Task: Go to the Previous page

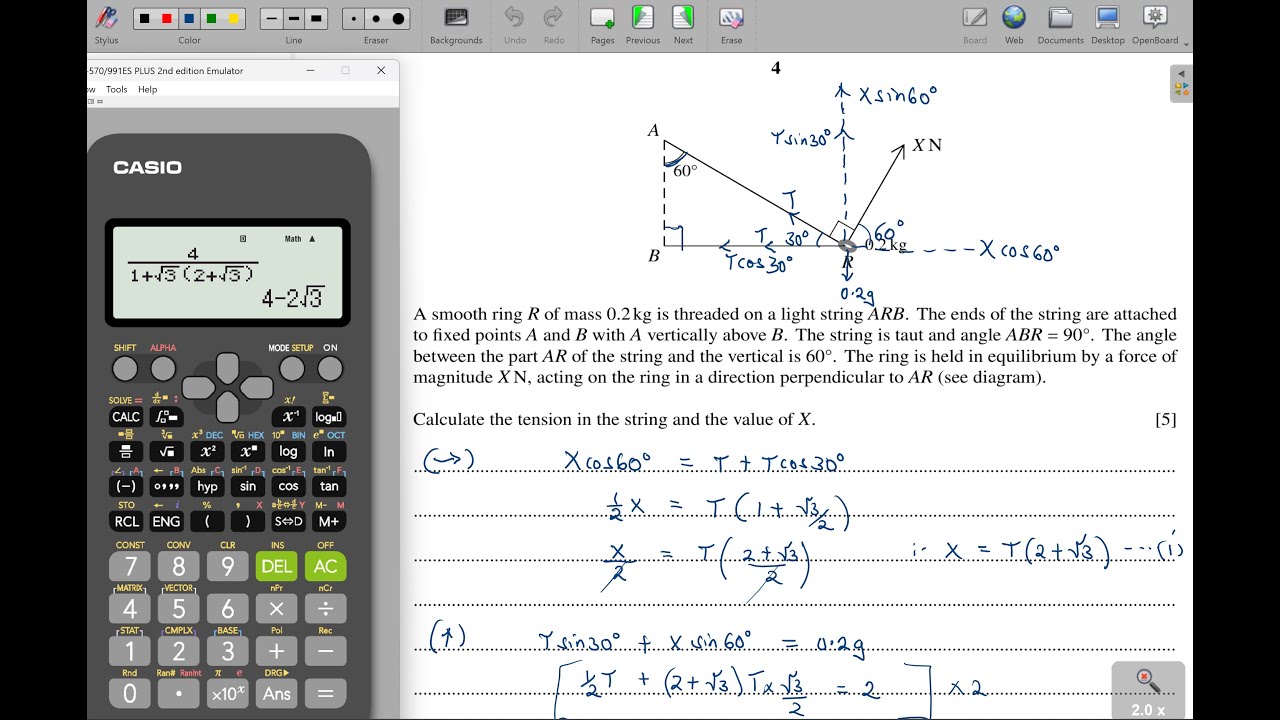Action: (642, 24)
